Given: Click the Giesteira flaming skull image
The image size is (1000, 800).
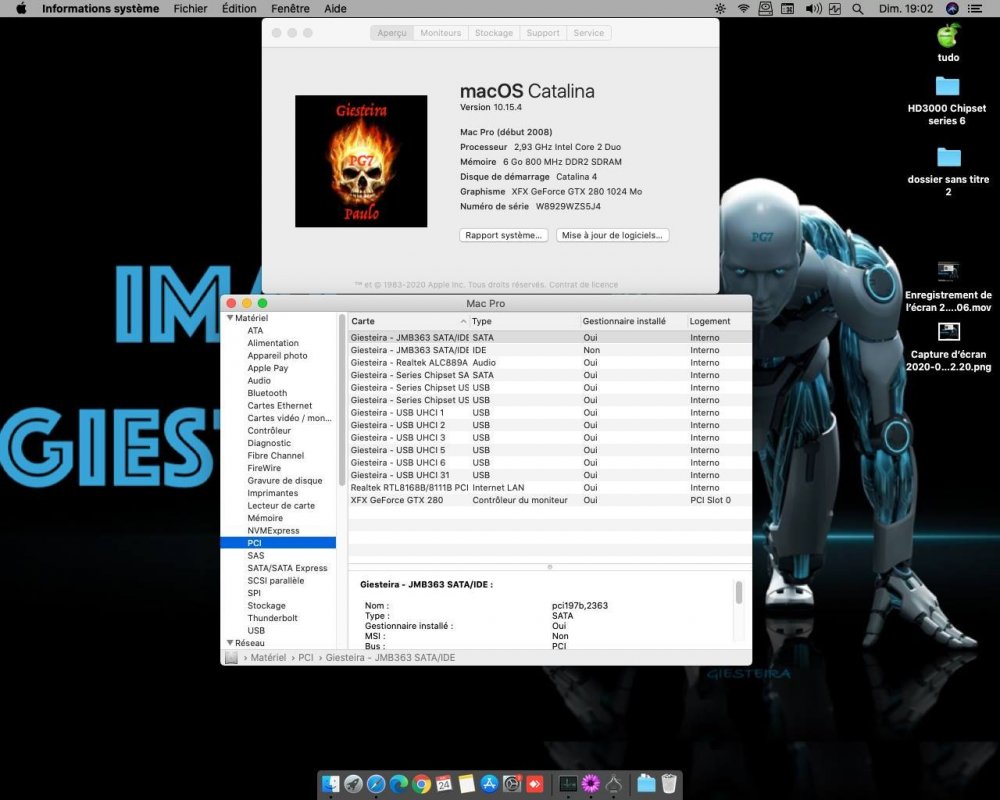Looking at the screenshot, I should [x=361, y=161].
